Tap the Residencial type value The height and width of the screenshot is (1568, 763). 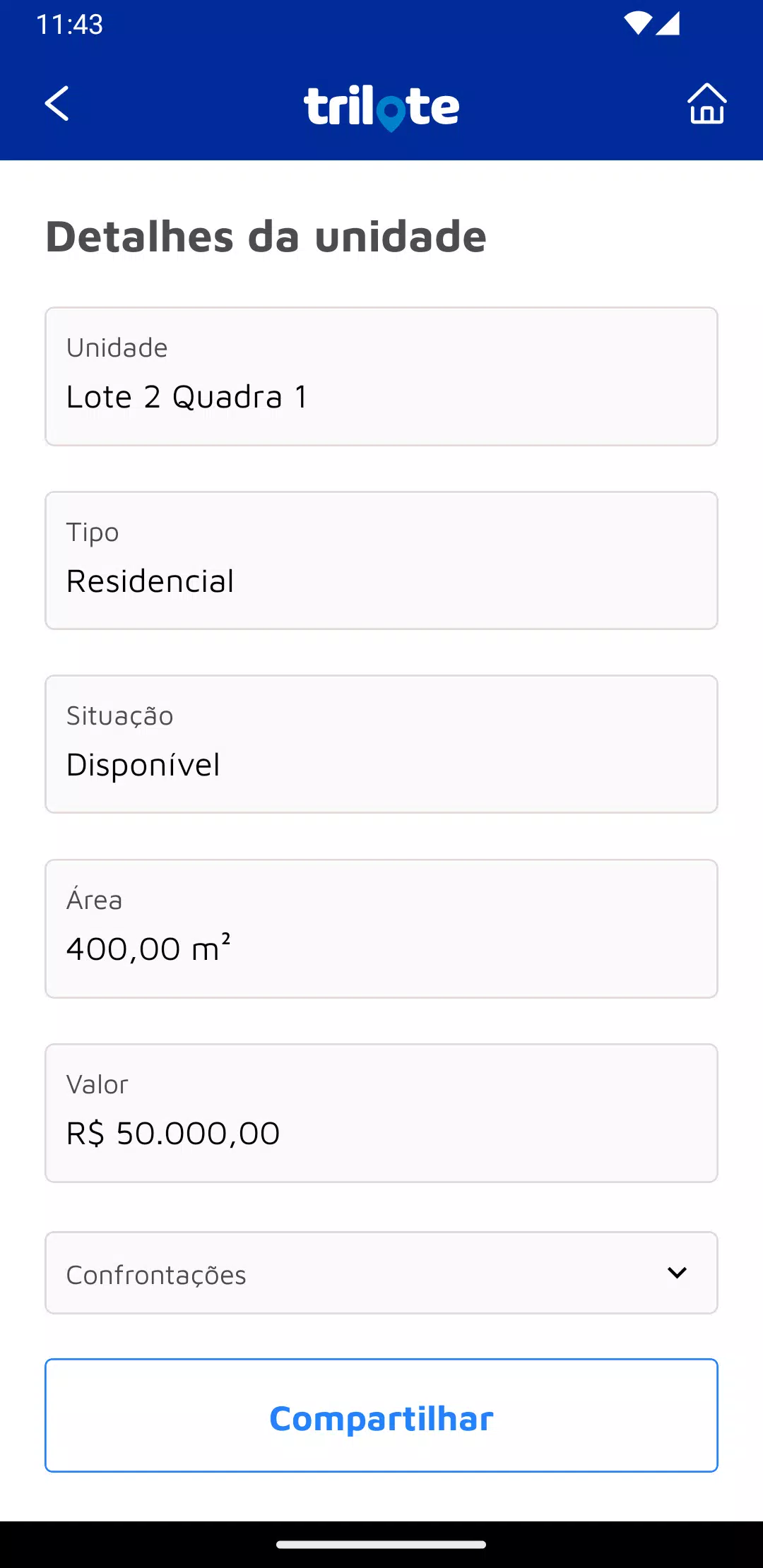click(x=150, y=581)
